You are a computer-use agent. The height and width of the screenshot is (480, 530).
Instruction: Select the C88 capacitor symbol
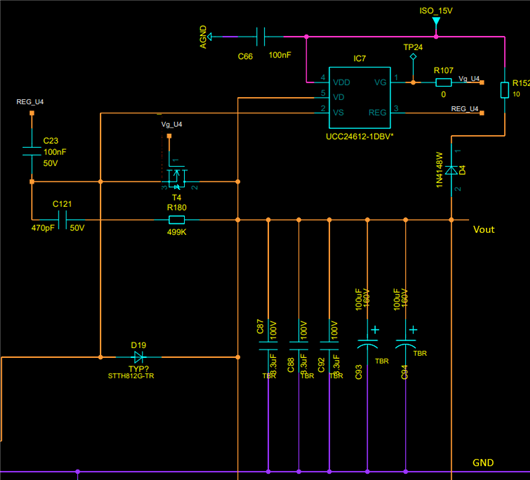[298, 345]
